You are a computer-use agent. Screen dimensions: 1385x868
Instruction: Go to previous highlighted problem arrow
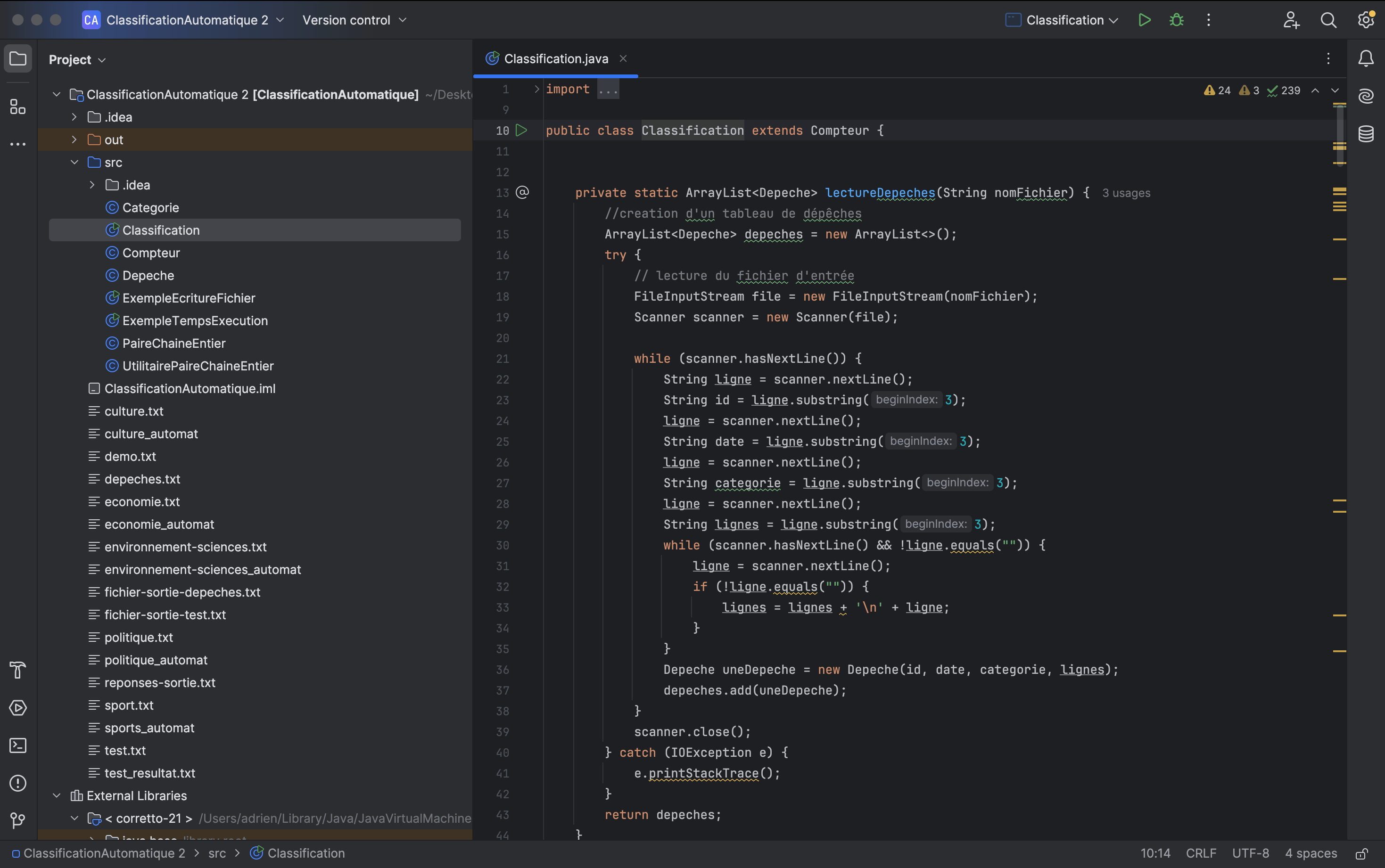point(1315,90)
